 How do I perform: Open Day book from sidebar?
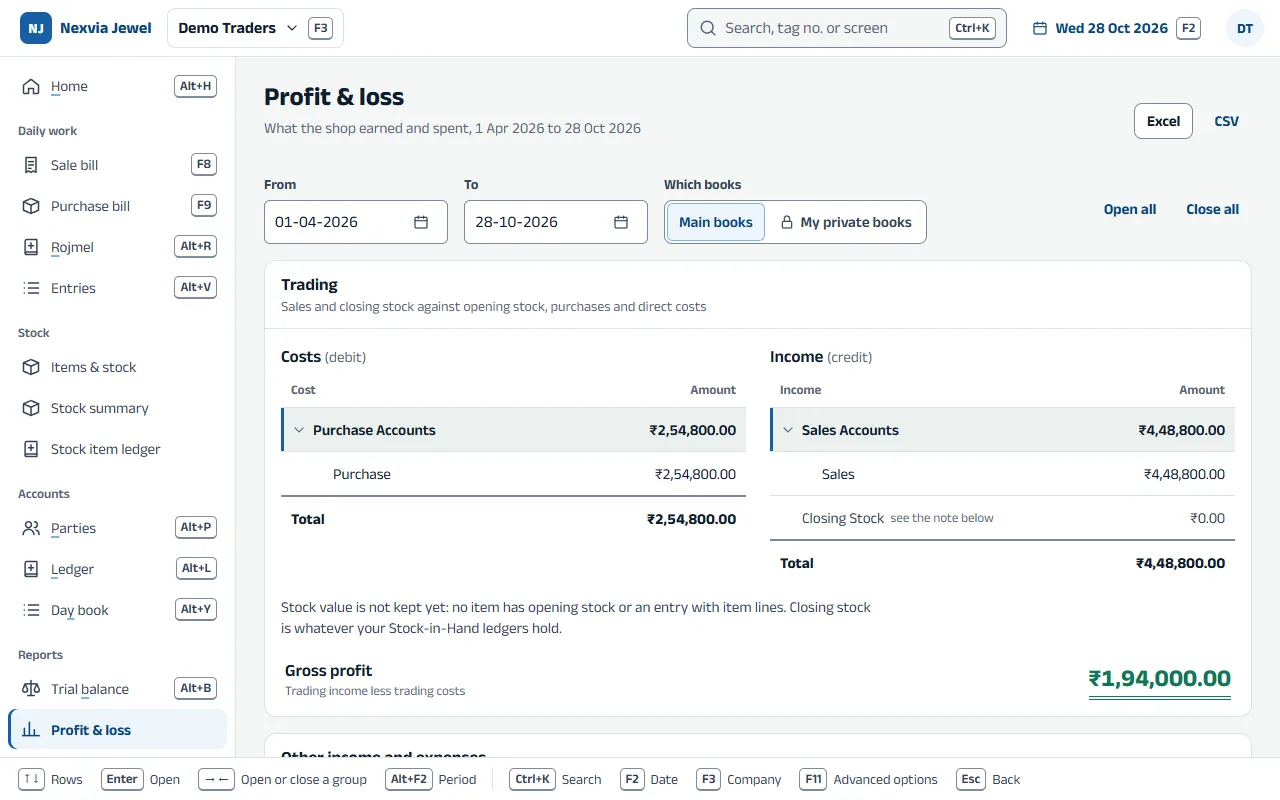click(118, 610)
